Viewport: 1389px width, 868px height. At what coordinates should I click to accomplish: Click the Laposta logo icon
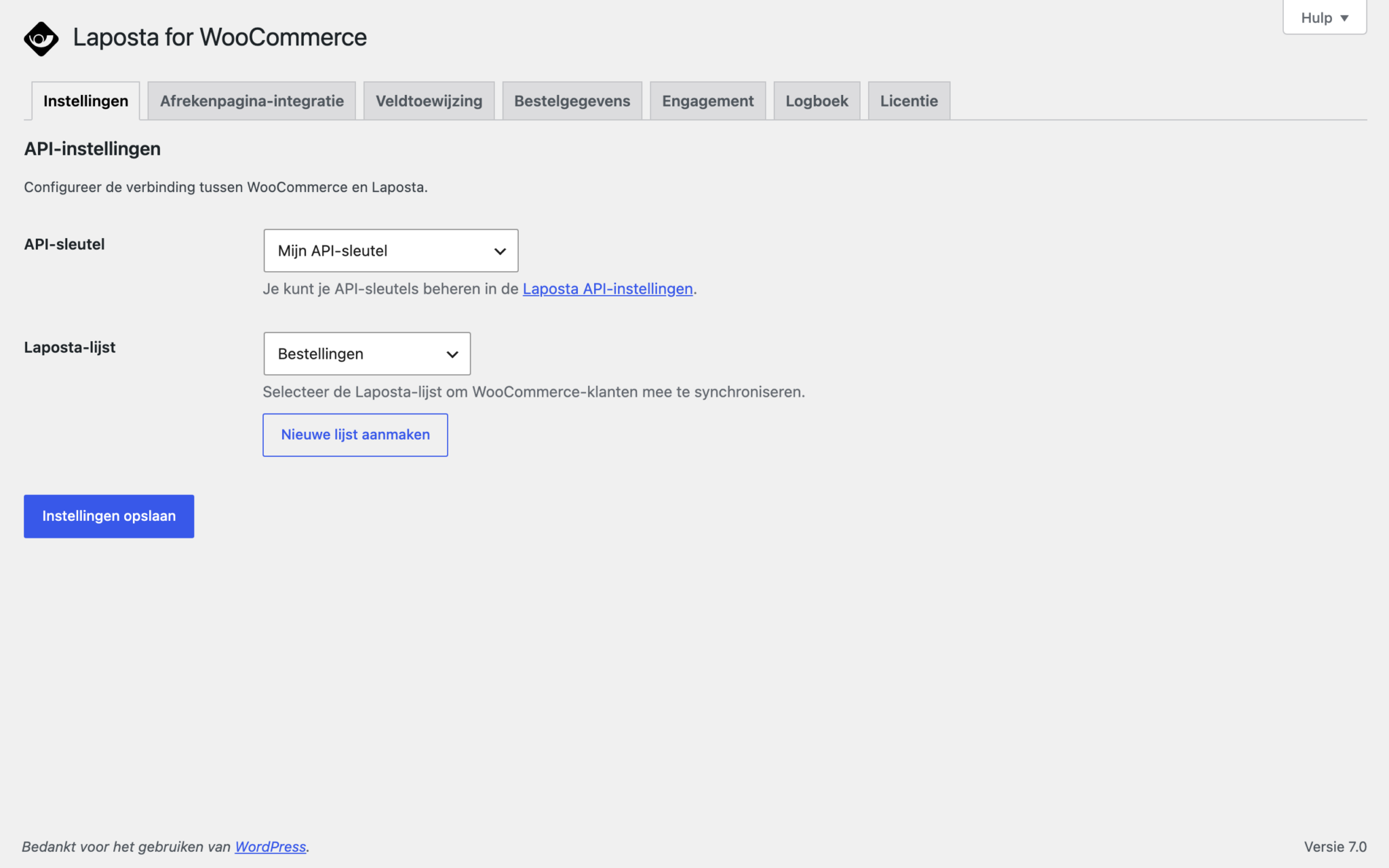click(x=41, y=39)
